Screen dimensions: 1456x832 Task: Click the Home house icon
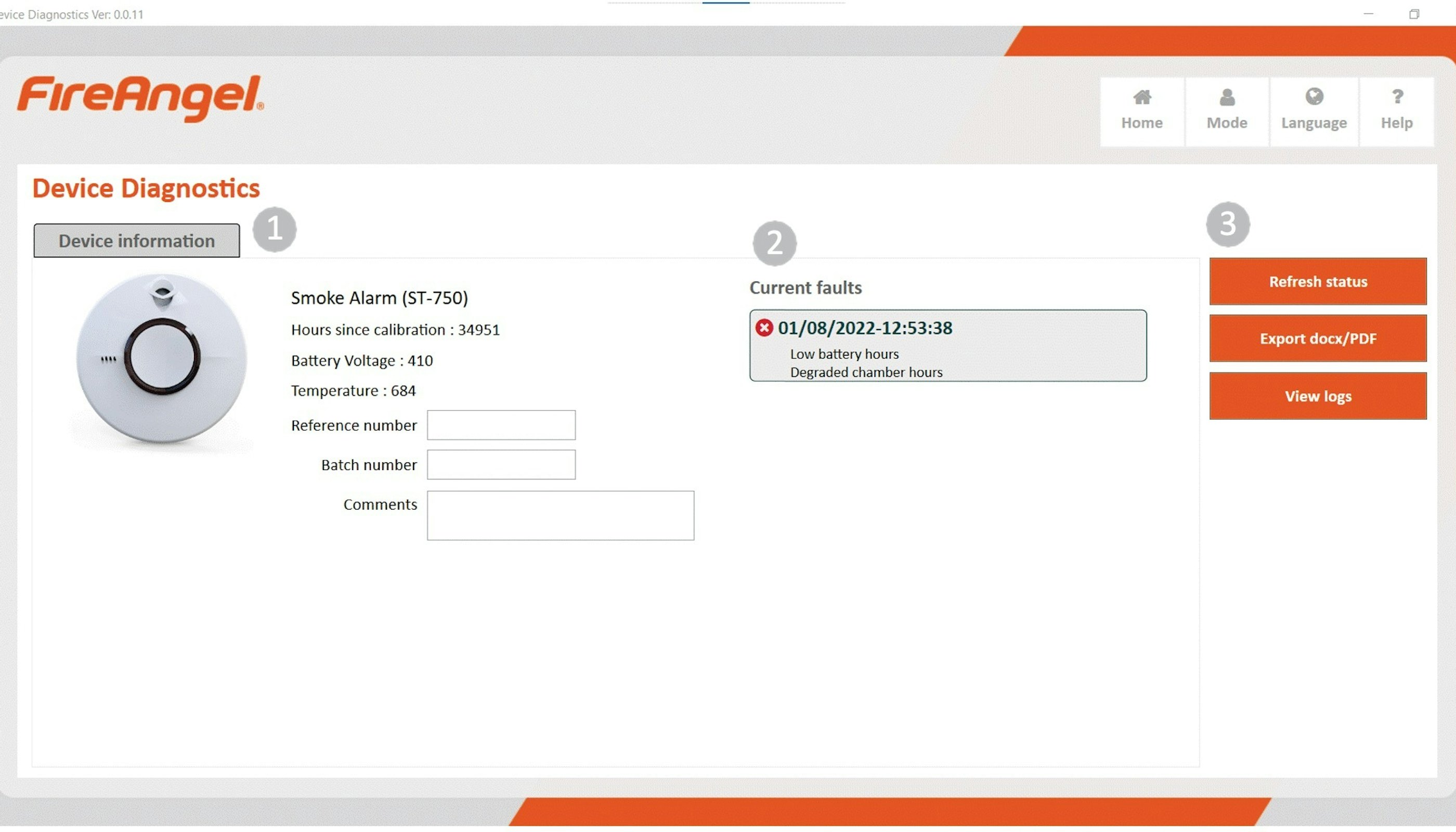coord(1142,98)
